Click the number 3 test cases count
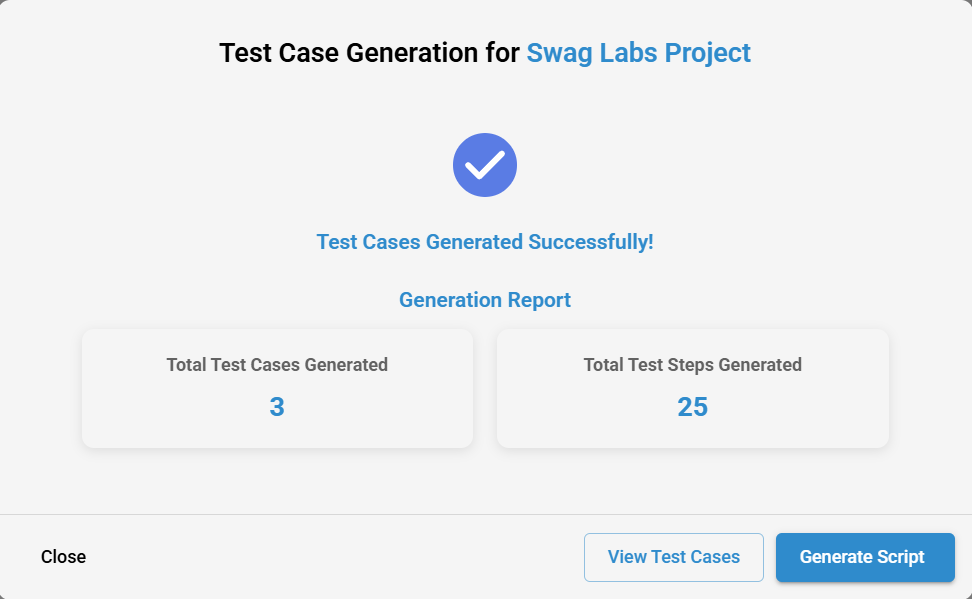Image resolution: width=972 pixels, height=599 pixels. click(277, 407)
